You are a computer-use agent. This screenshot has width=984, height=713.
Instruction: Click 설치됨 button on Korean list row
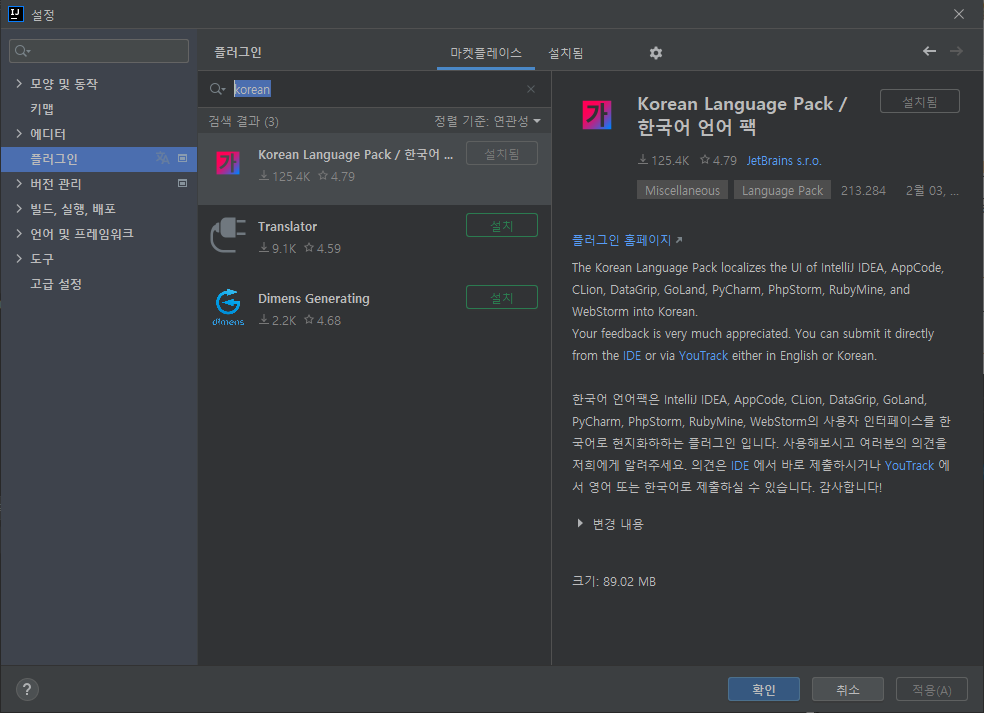click(x=501, y=154)
